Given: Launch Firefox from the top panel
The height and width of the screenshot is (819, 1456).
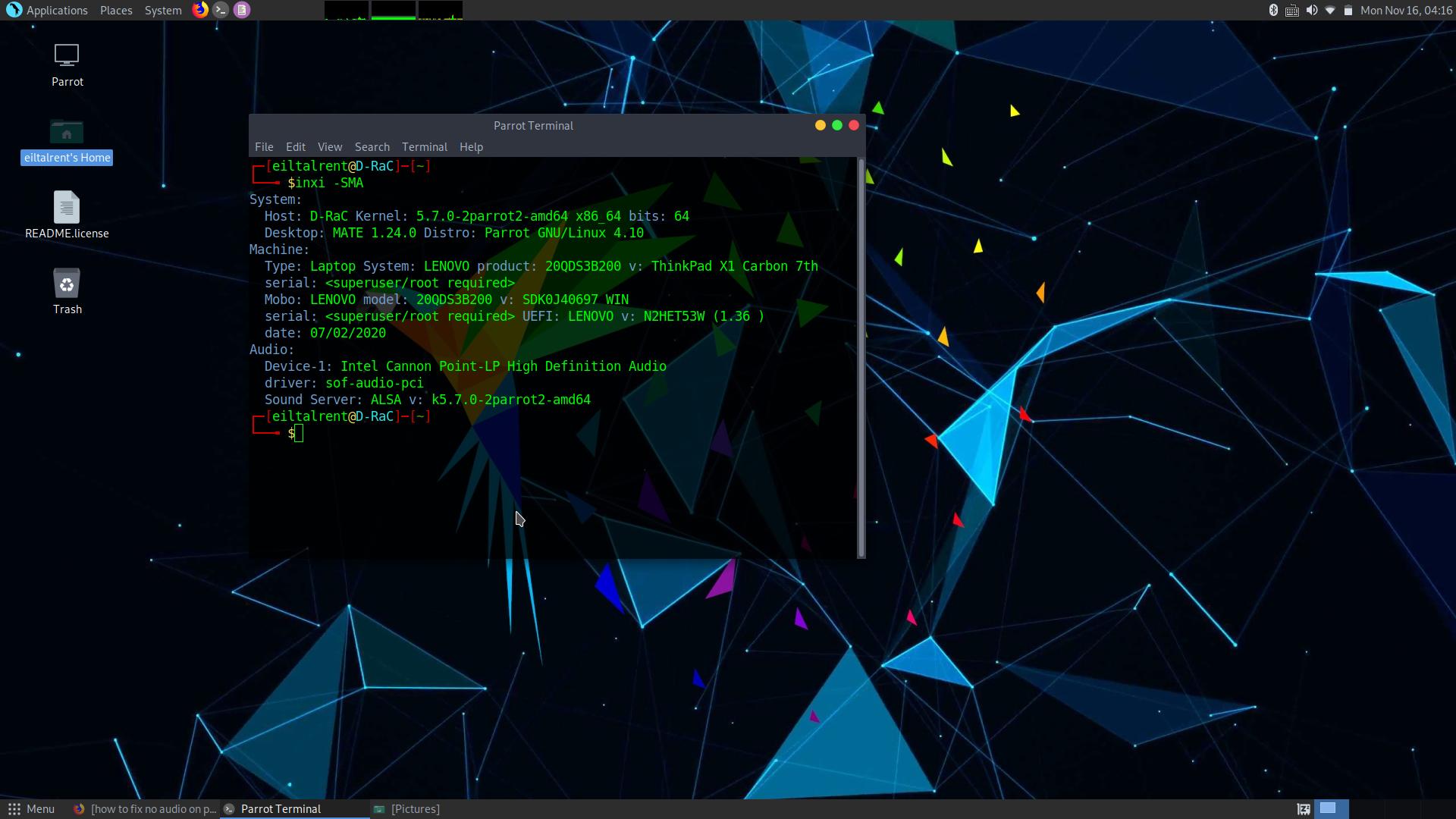Looking at the screenshot, I should [x=200, y=10].
